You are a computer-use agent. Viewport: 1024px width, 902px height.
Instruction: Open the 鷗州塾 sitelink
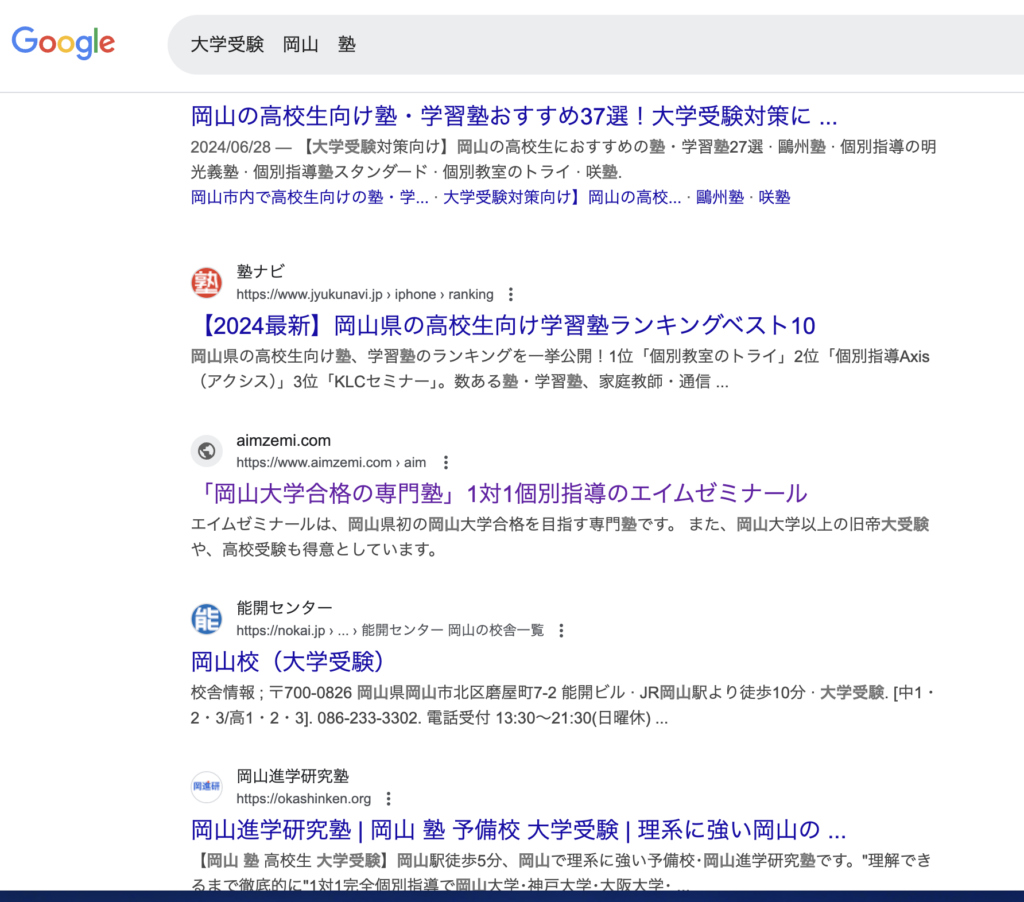(x=720, y=197)
